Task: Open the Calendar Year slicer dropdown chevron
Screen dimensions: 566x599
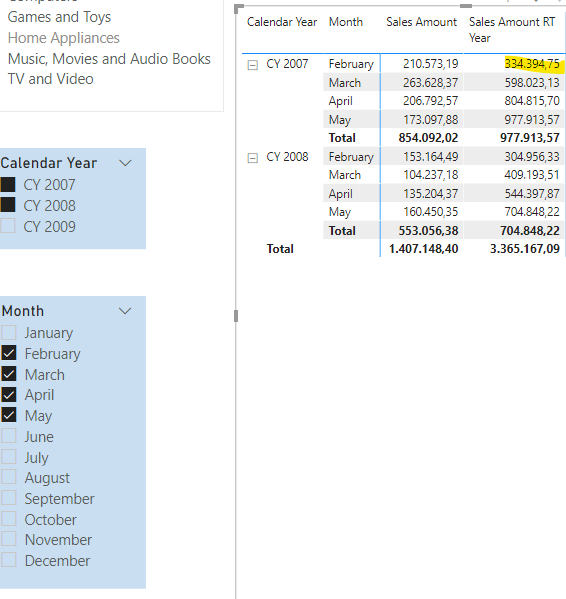Action: click(x=125, y=163)
